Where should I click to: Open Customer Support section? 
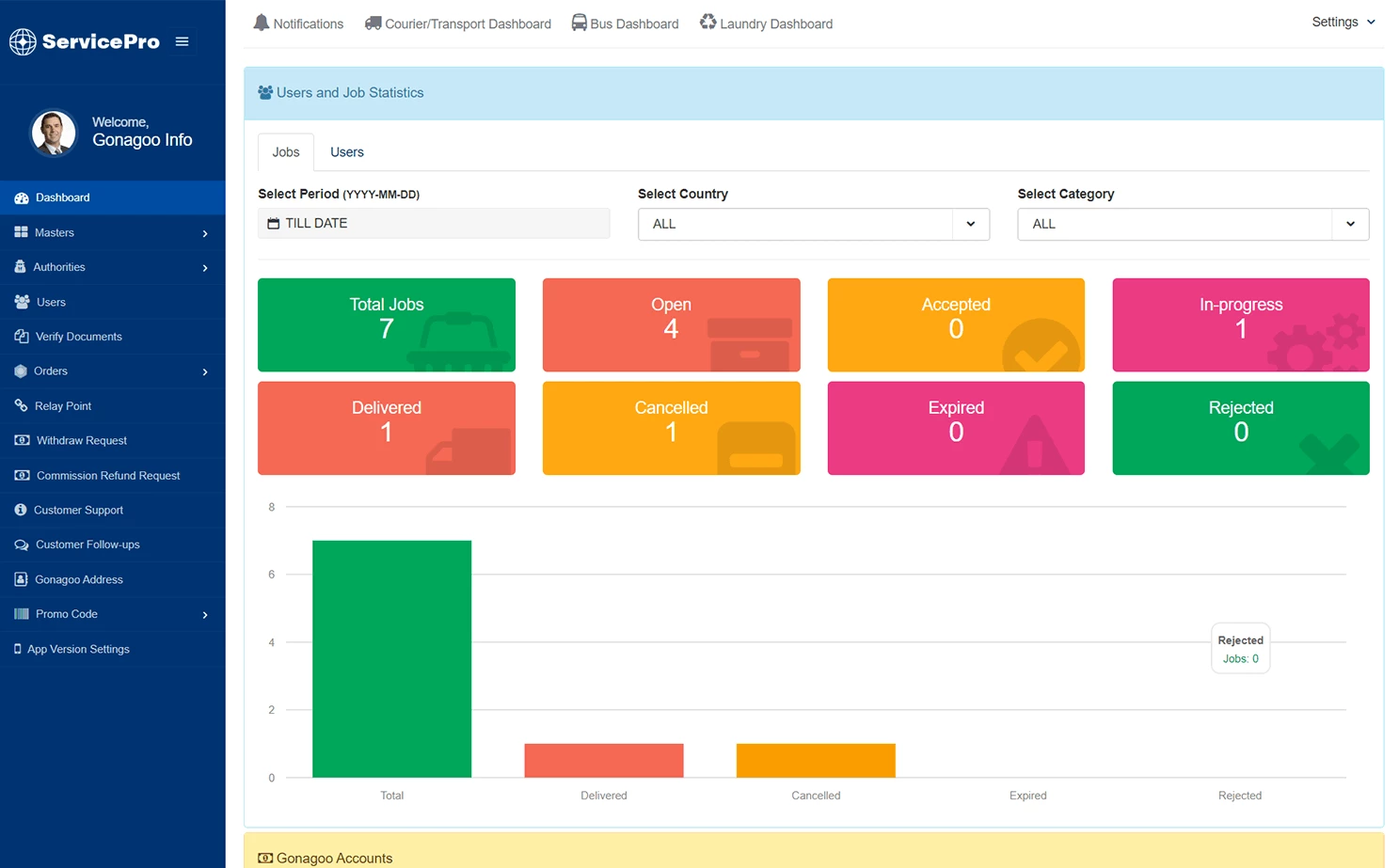point(77,510)
